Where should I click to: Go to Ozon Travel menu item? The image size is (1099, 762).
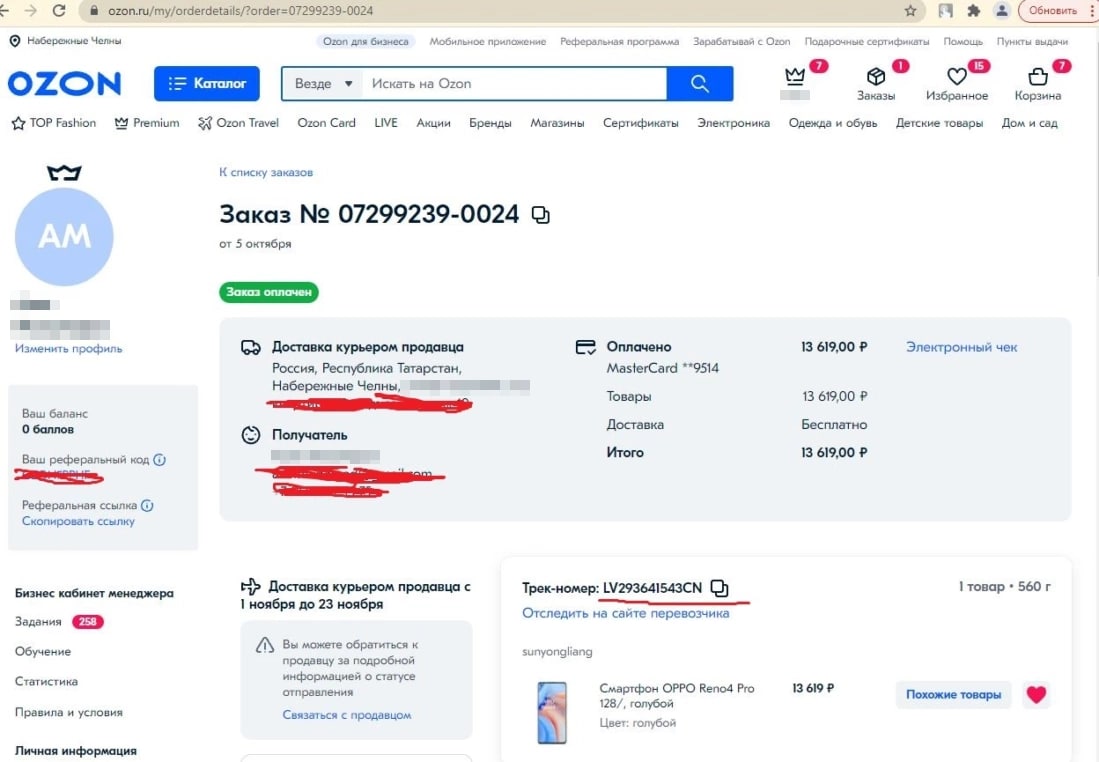[238, 123]
